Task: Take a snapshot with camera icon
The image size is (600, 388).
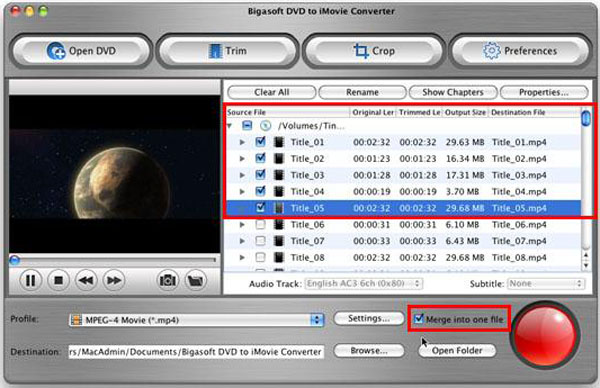Action: tap(168, 280)
